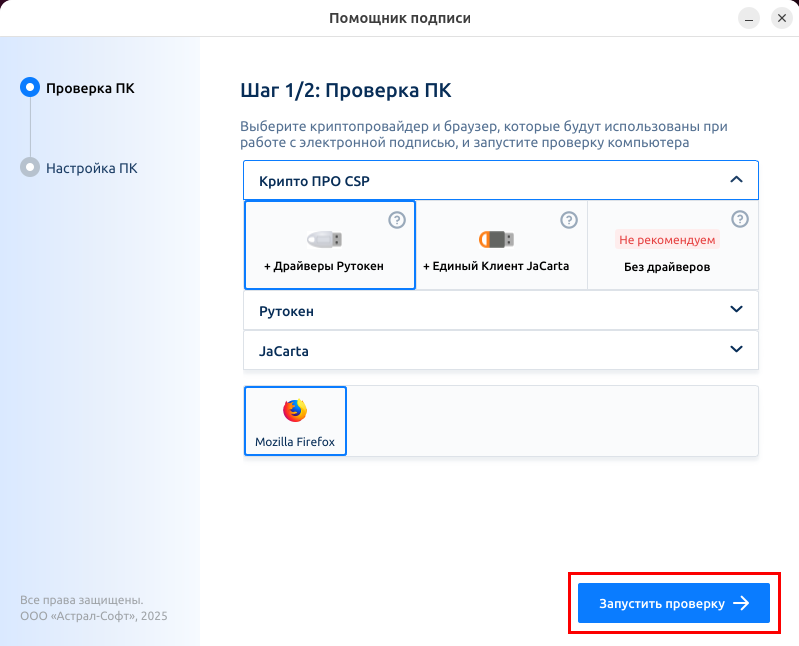Select the + Единый Клиент JaCarta card
Viewport: 799px width, 646px height.
point(502,245)
